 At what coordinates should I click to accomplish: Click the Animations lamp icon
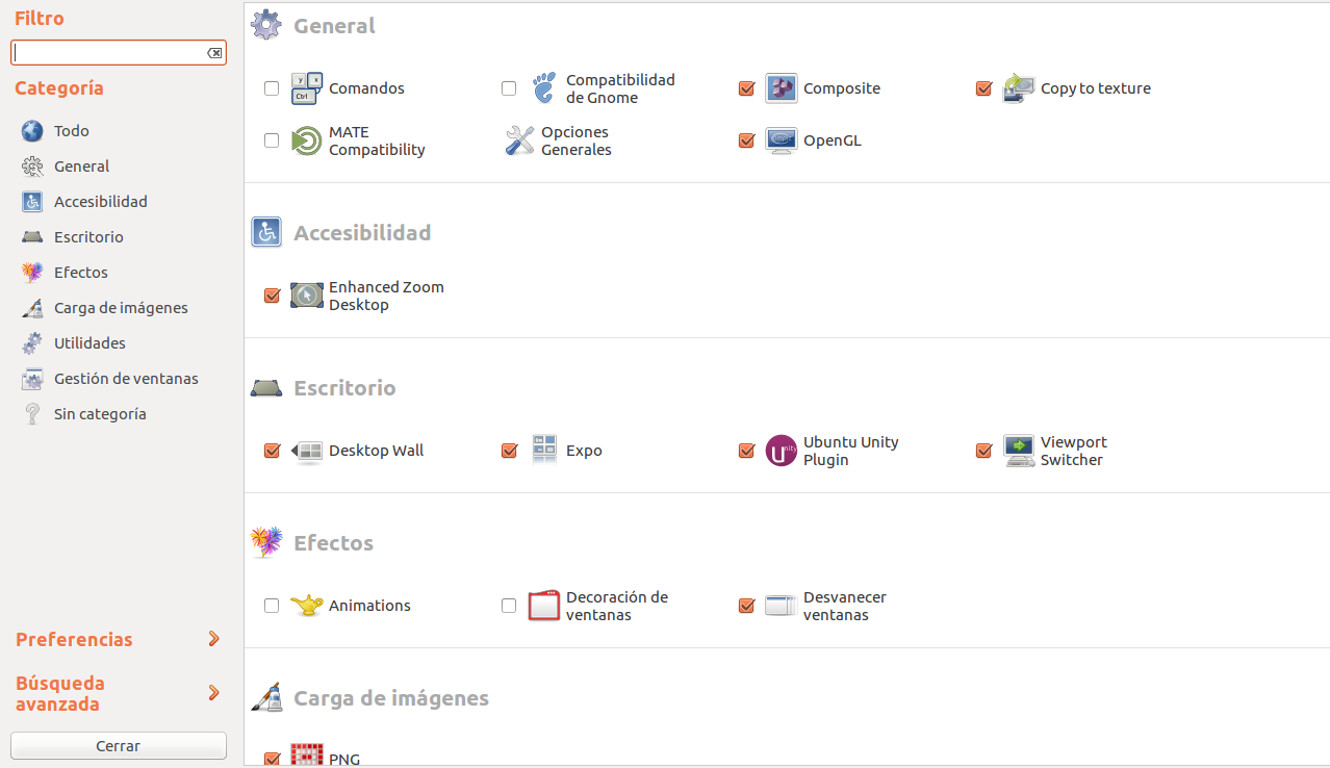point(306,605)
